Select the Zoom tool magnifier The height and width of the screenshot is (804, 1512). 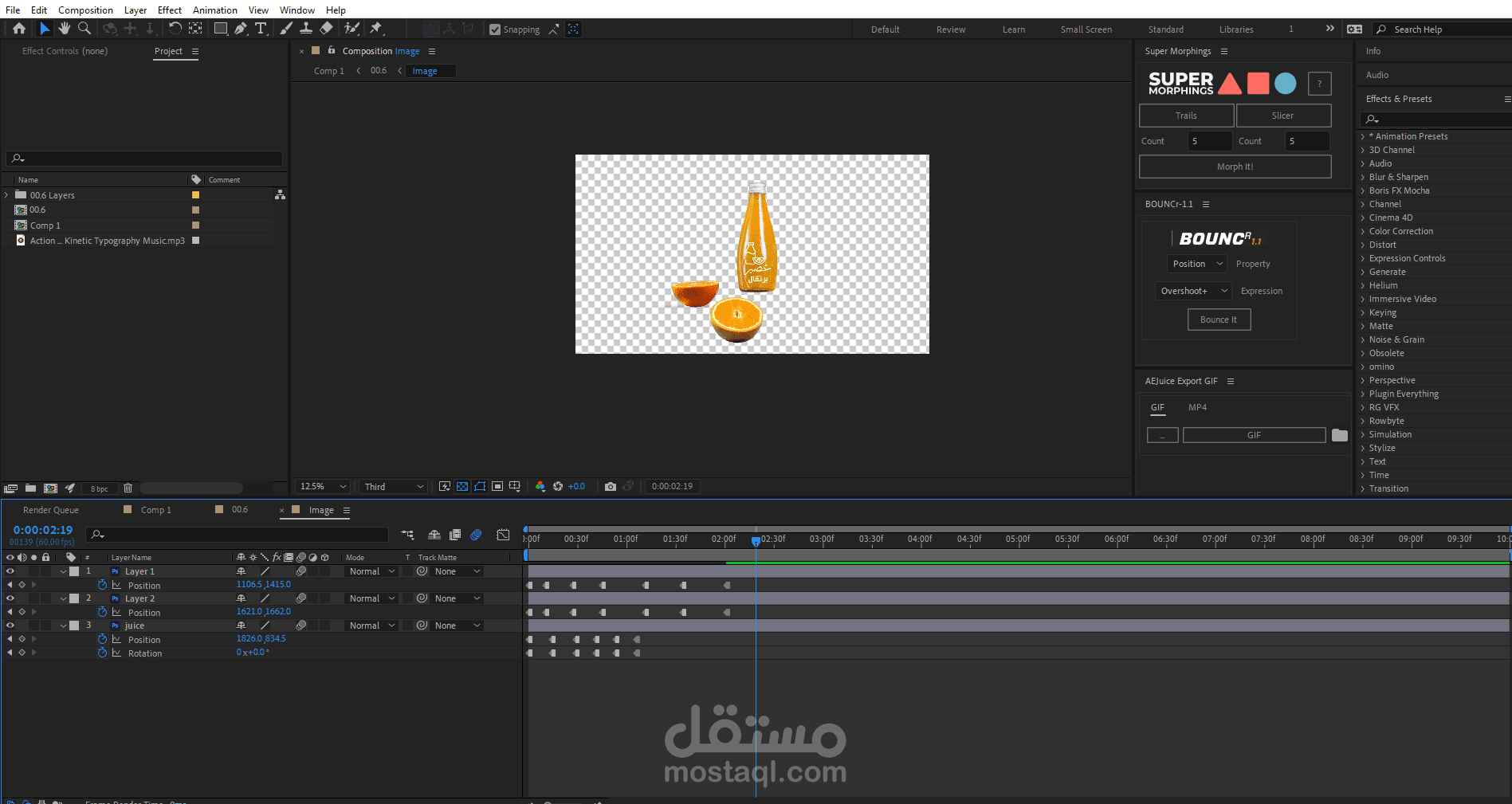click(84, 29)
